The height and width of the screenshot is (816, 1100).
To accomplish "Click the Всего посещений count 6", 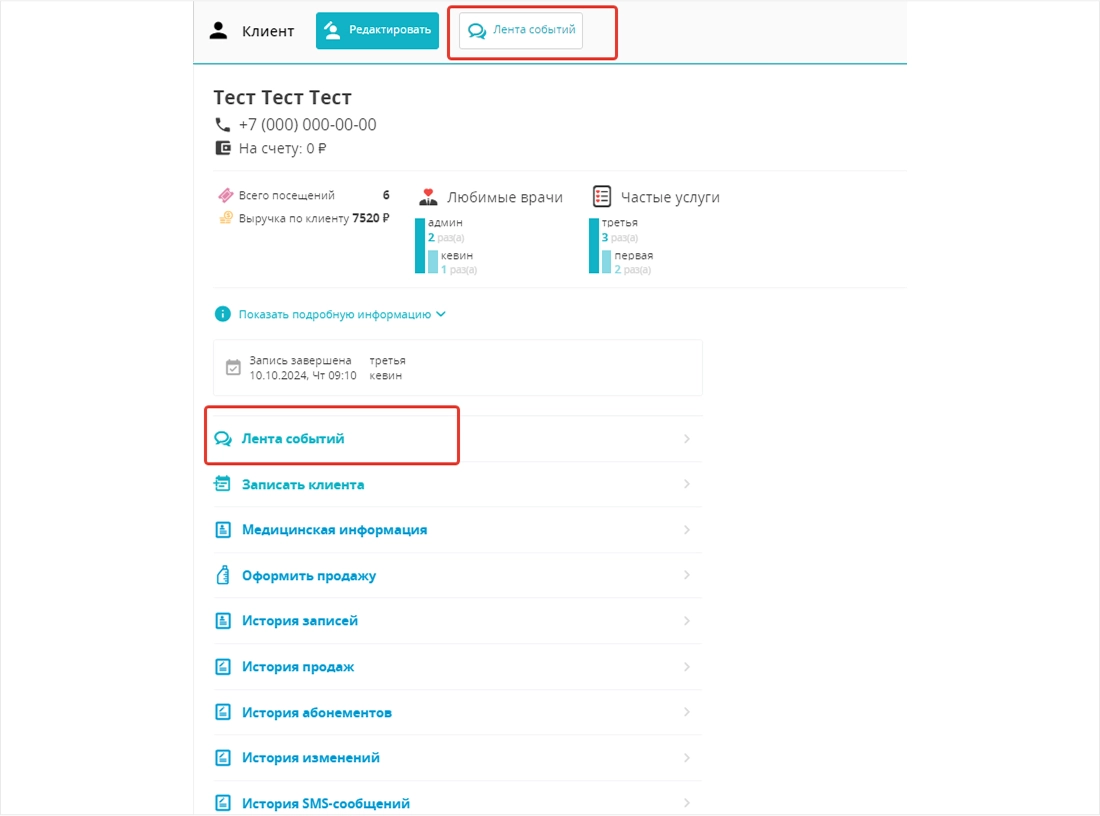I will [386, 195].
